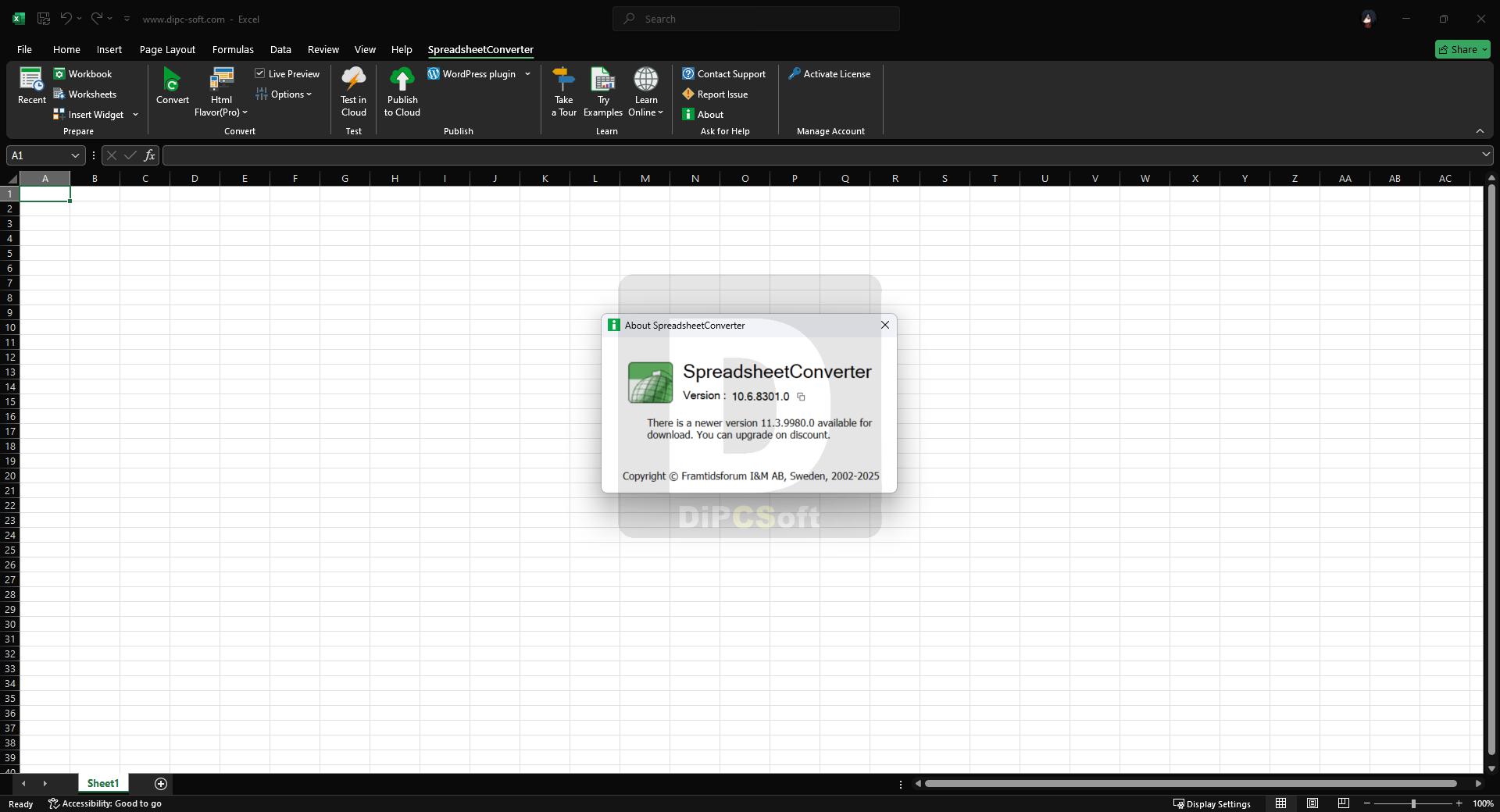The image size is (1500, 812).
Task: Close the About SpreadsheetConverter dialog
Action: point(885,325)
